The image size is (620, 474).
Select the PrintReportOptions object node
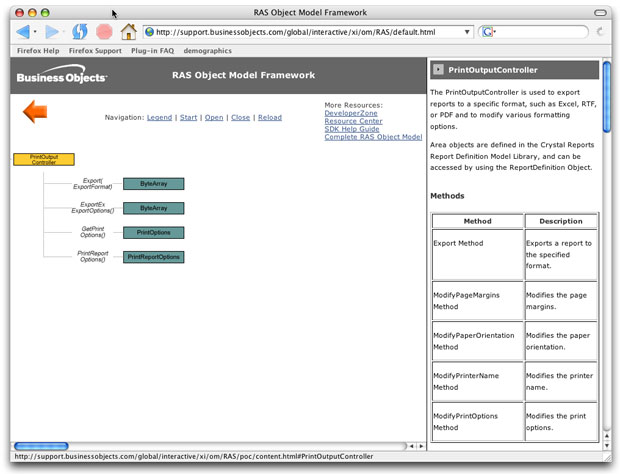tap(153, 257)
